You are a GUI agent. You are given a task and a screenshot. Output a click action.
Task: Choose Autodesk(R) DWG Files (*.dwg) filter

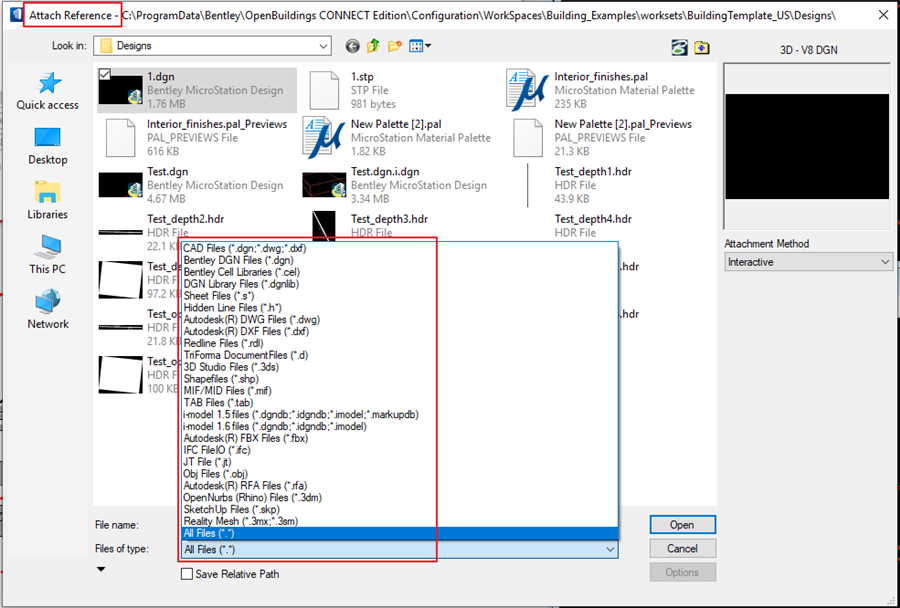[x=399, y=320]
